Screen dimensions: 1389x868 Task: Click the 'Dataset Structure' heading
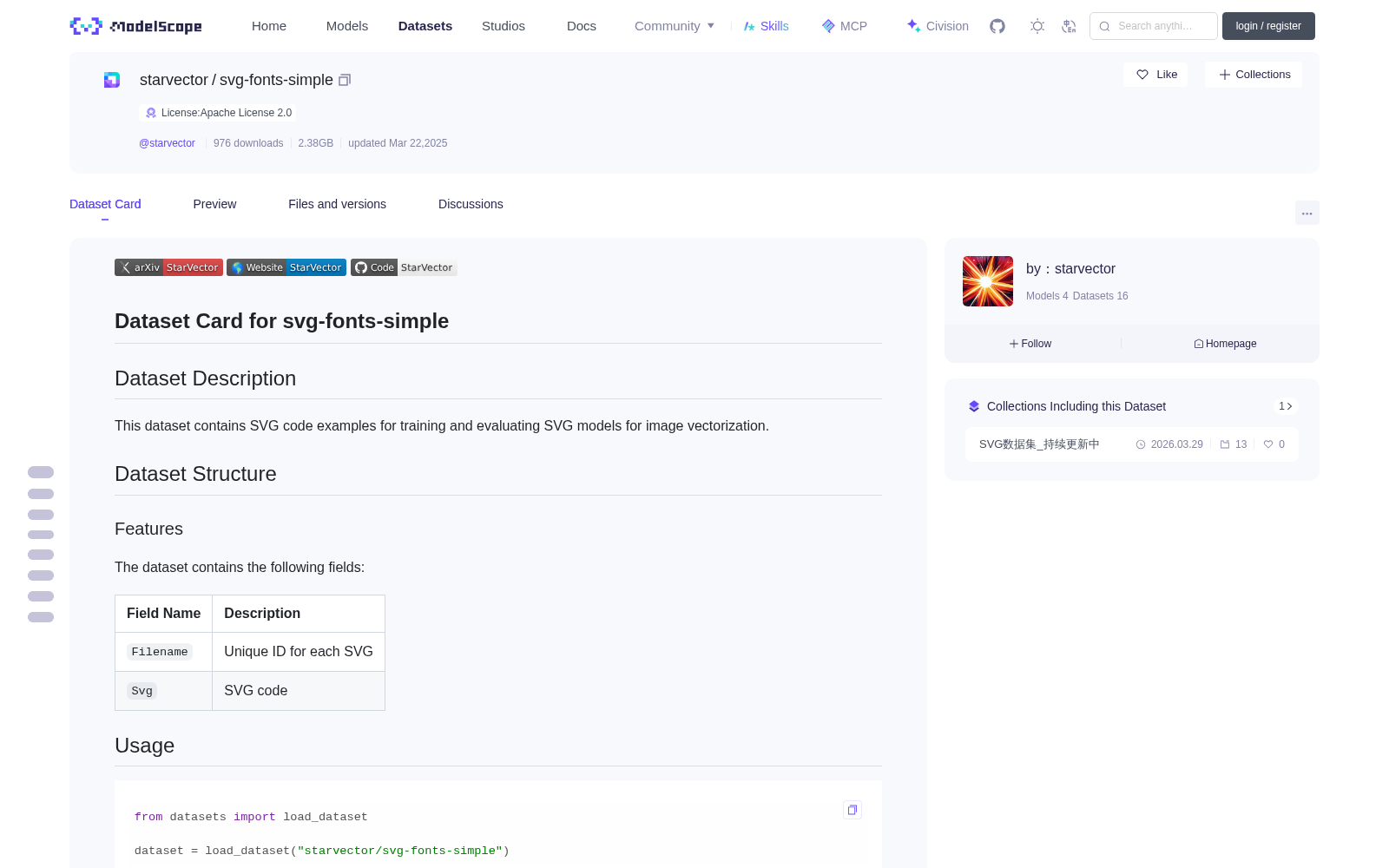coord(195,474)
